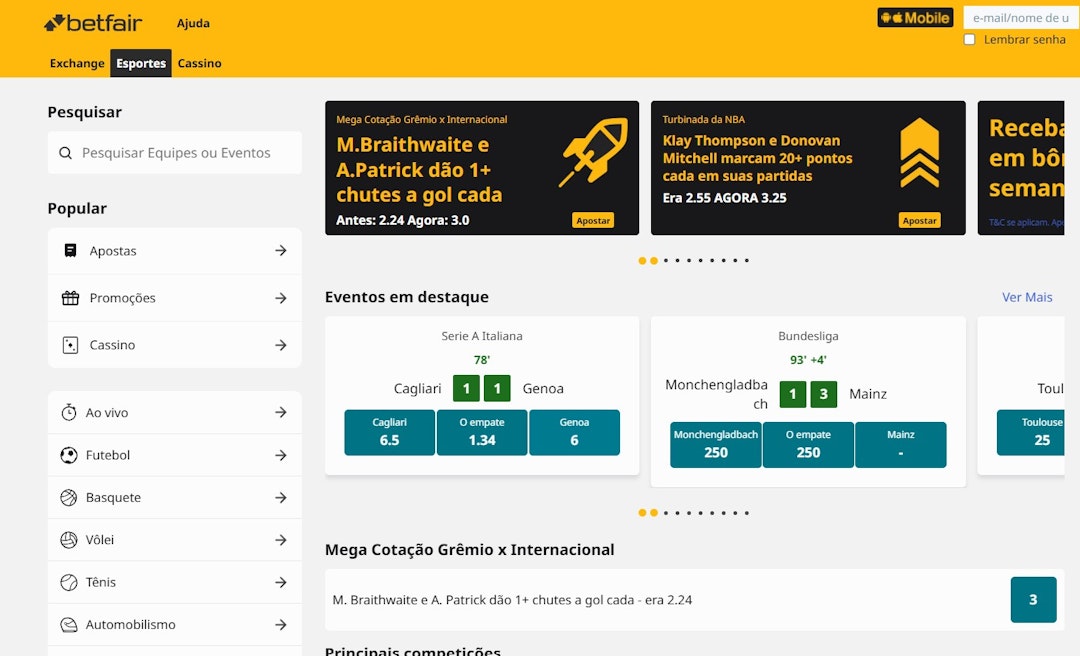The width and height of the screenshot is (1080, 656).
Task: Click the Automobilismo label
Action: 130,624
